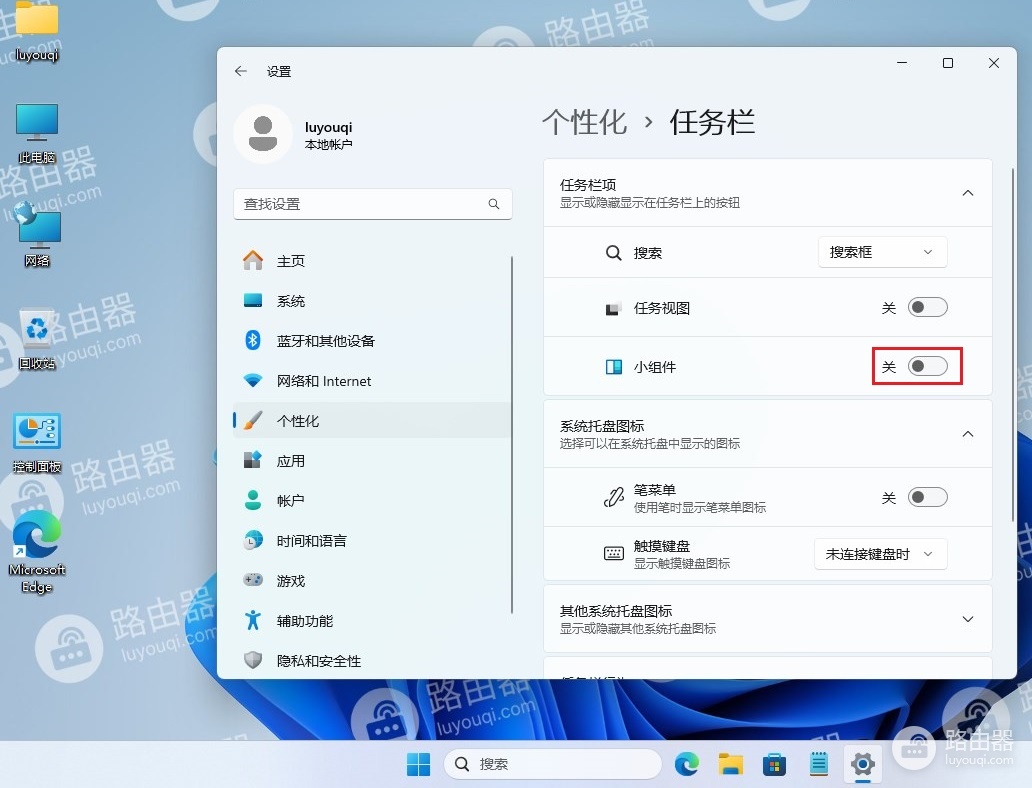1032x788 pixels.
Task: Click the taskbar 搜索 box
Action: (553, 764)
